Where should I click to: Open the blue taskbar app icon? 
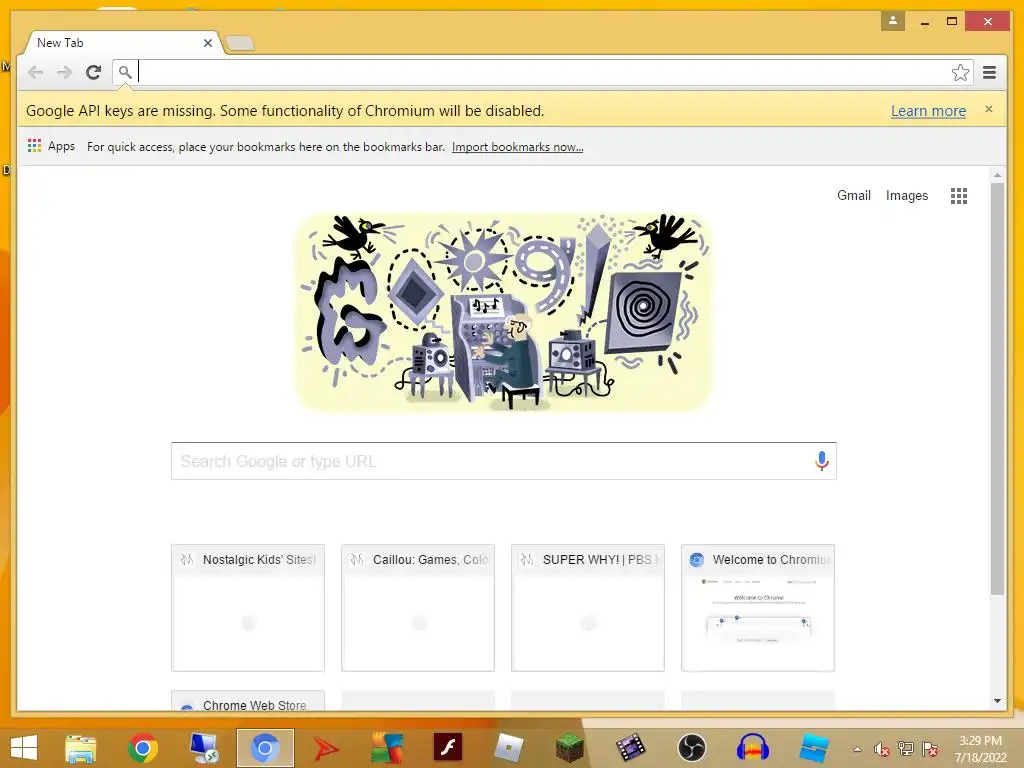coord(814,748)
